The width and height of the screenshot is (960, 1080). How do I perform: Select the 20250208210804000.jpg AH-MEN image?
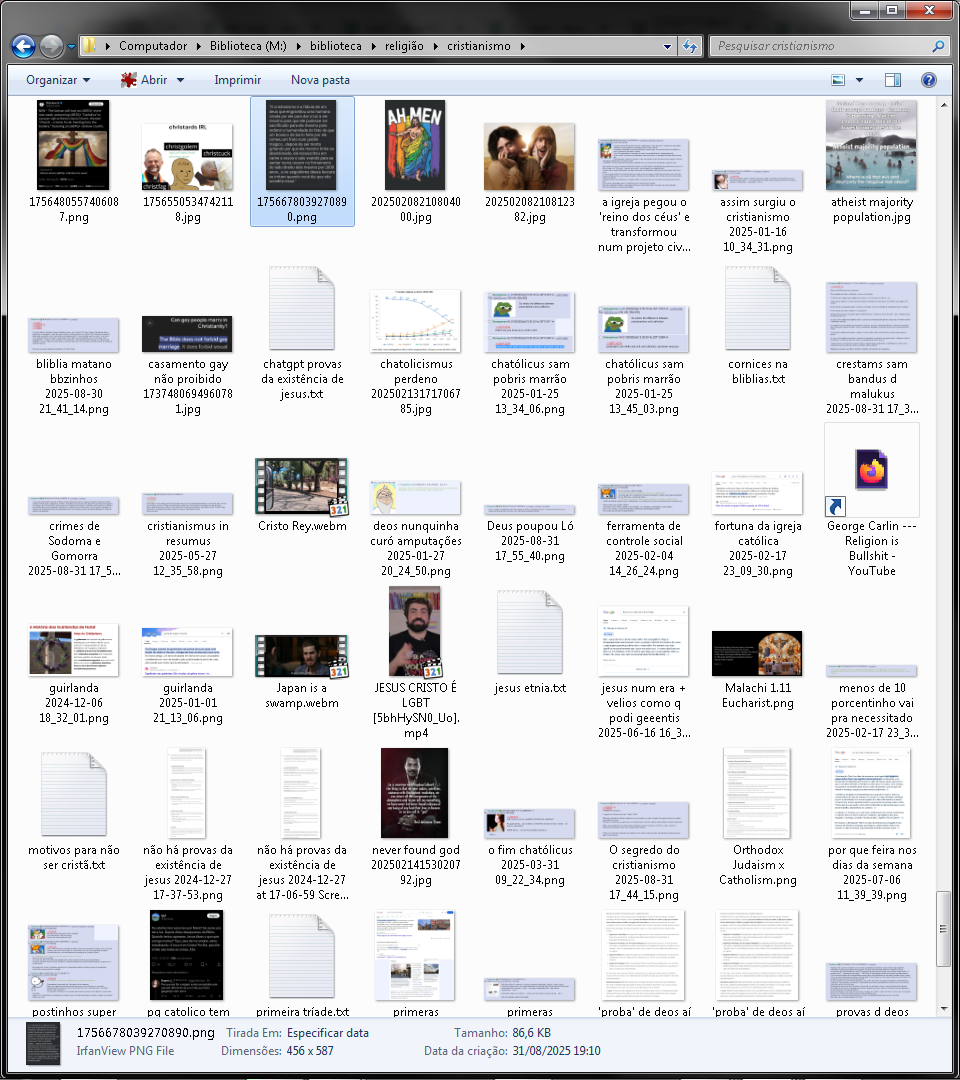(415, 145)
